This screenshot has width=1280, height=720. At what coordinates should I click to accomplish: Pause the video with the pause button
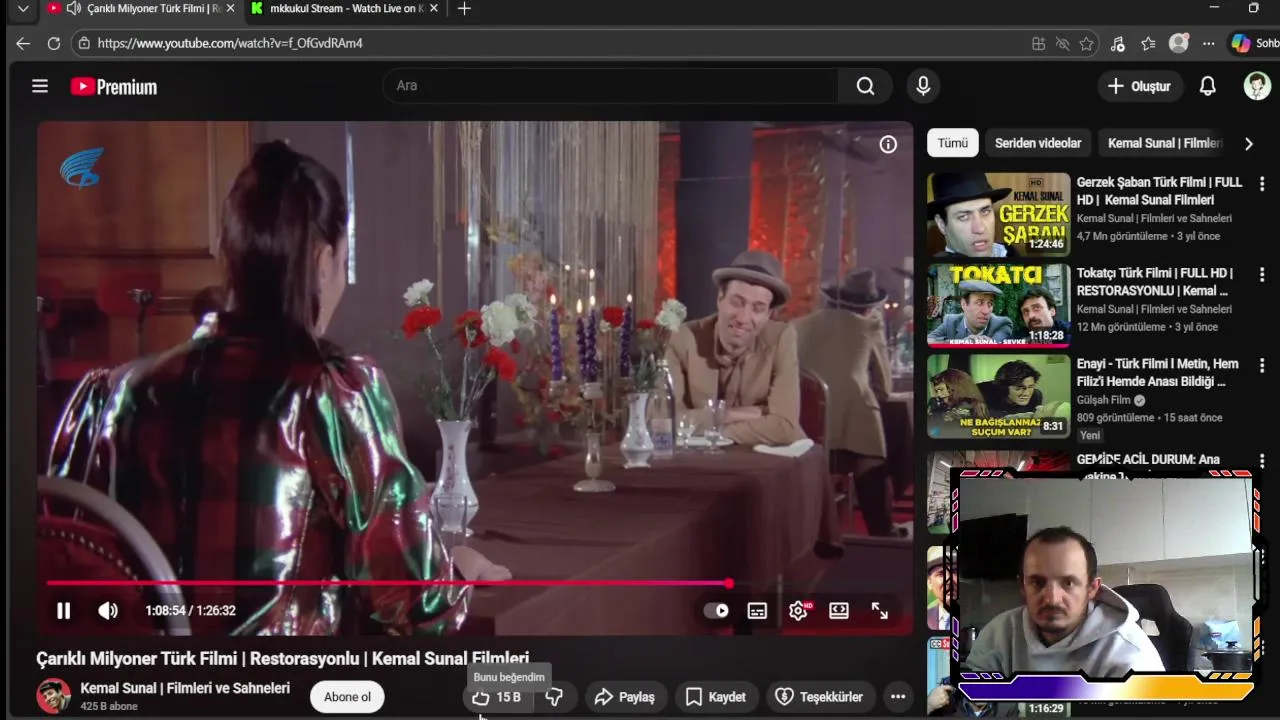click(x=63, y=610)
